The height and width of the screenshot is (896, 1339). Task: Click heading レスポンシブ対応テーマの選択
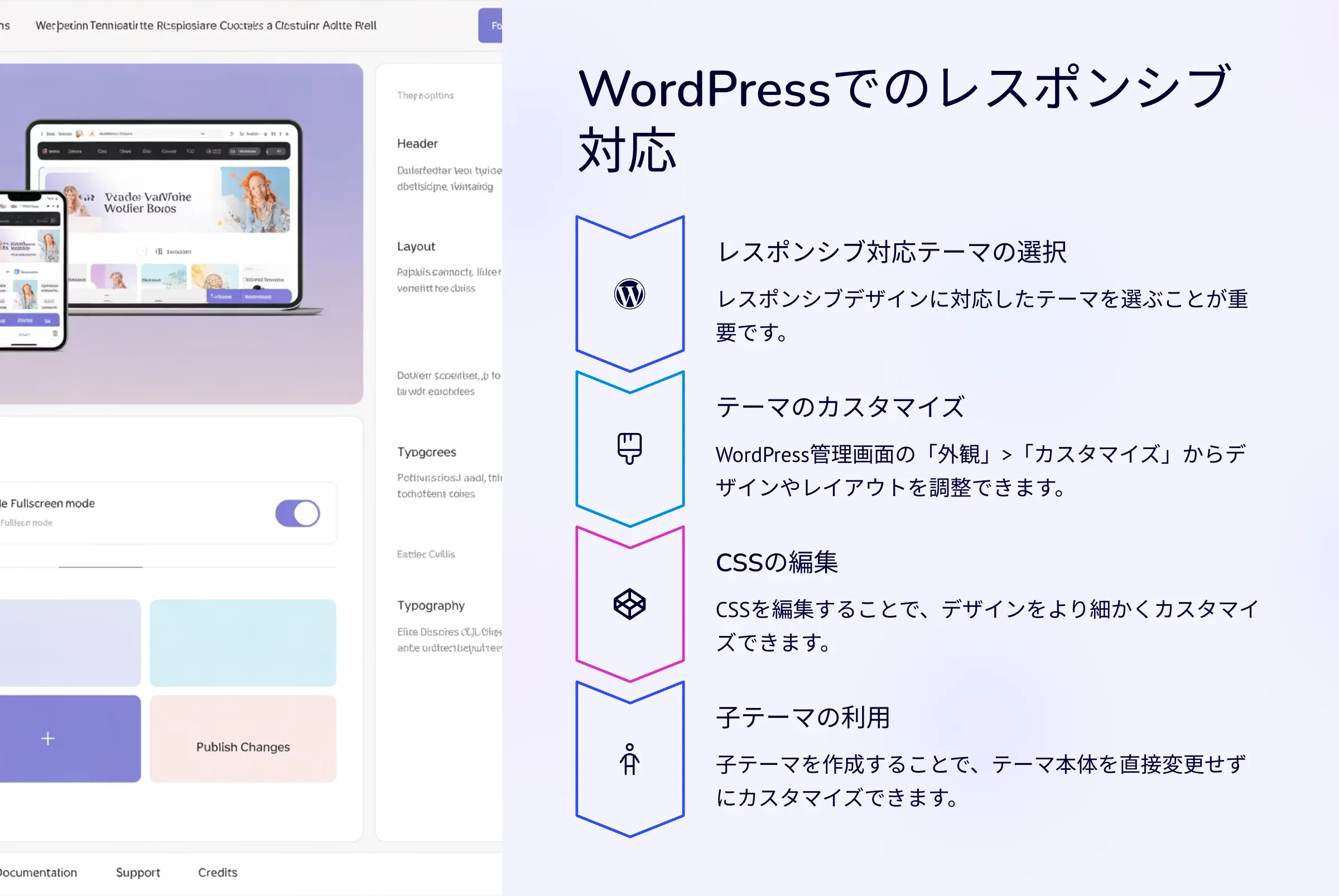(892, 252)
